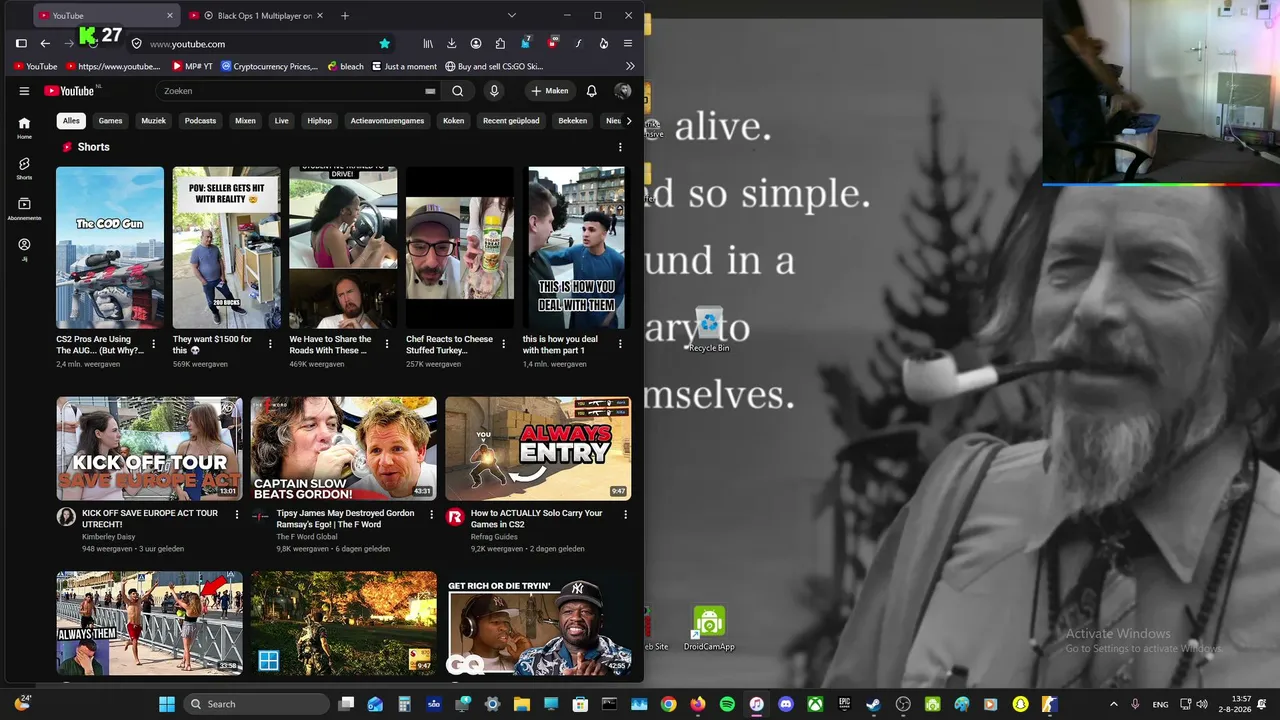
Task: Start voice search with the microphone
Action: coord(494,91)
